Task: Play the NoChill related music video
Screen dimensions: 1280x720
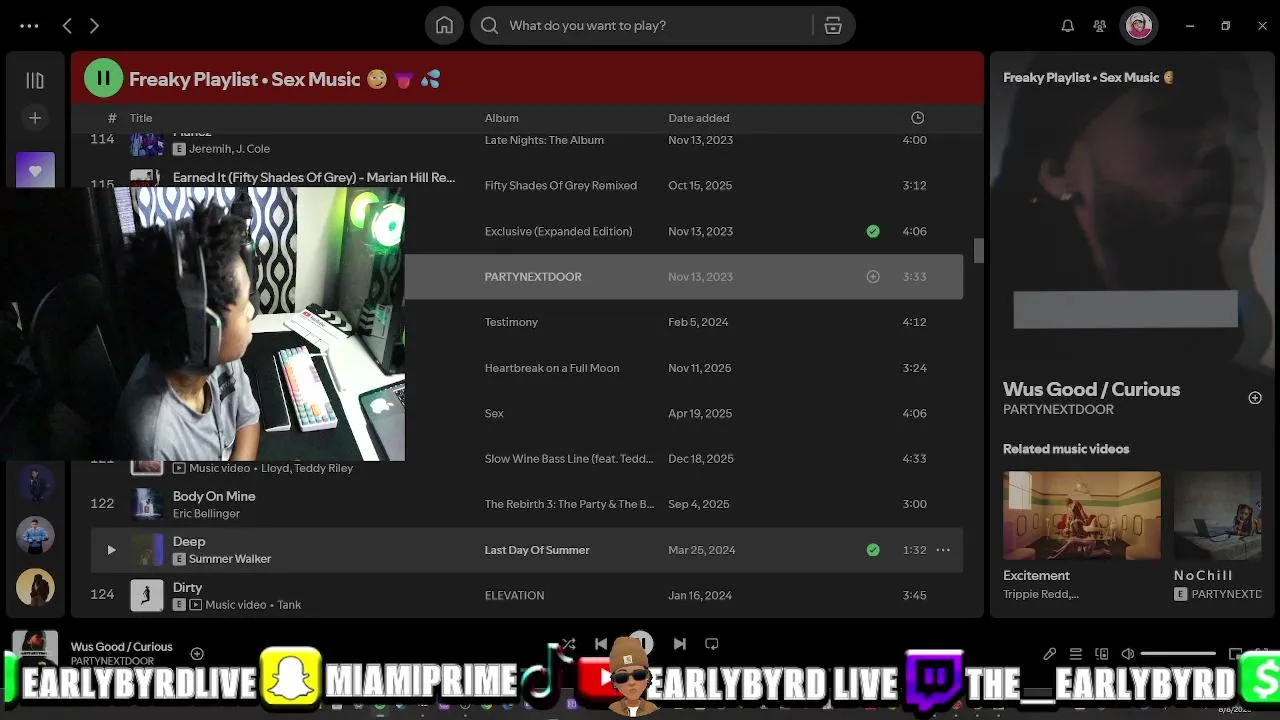Action: tap(1218, 515)
